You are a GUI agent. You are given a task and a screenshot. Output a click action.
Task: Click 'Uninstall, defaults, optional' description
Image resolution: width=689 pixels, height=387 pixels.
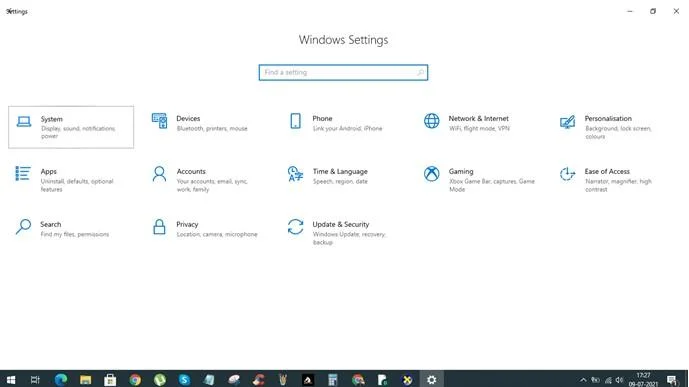(x=77, y=185)
